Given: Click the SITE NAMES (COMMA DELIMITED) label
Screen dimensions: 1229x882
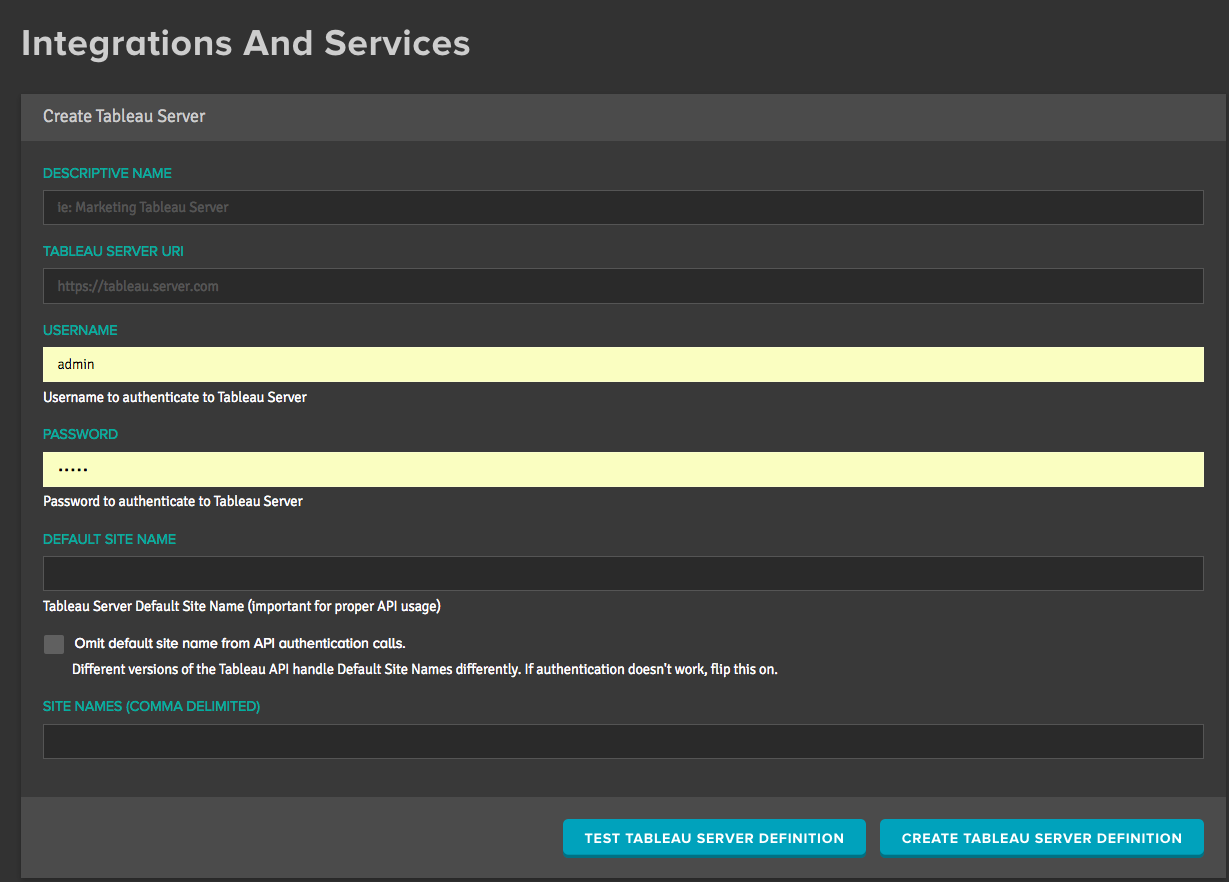Looking at the screenshot, I should click(151, 706).
